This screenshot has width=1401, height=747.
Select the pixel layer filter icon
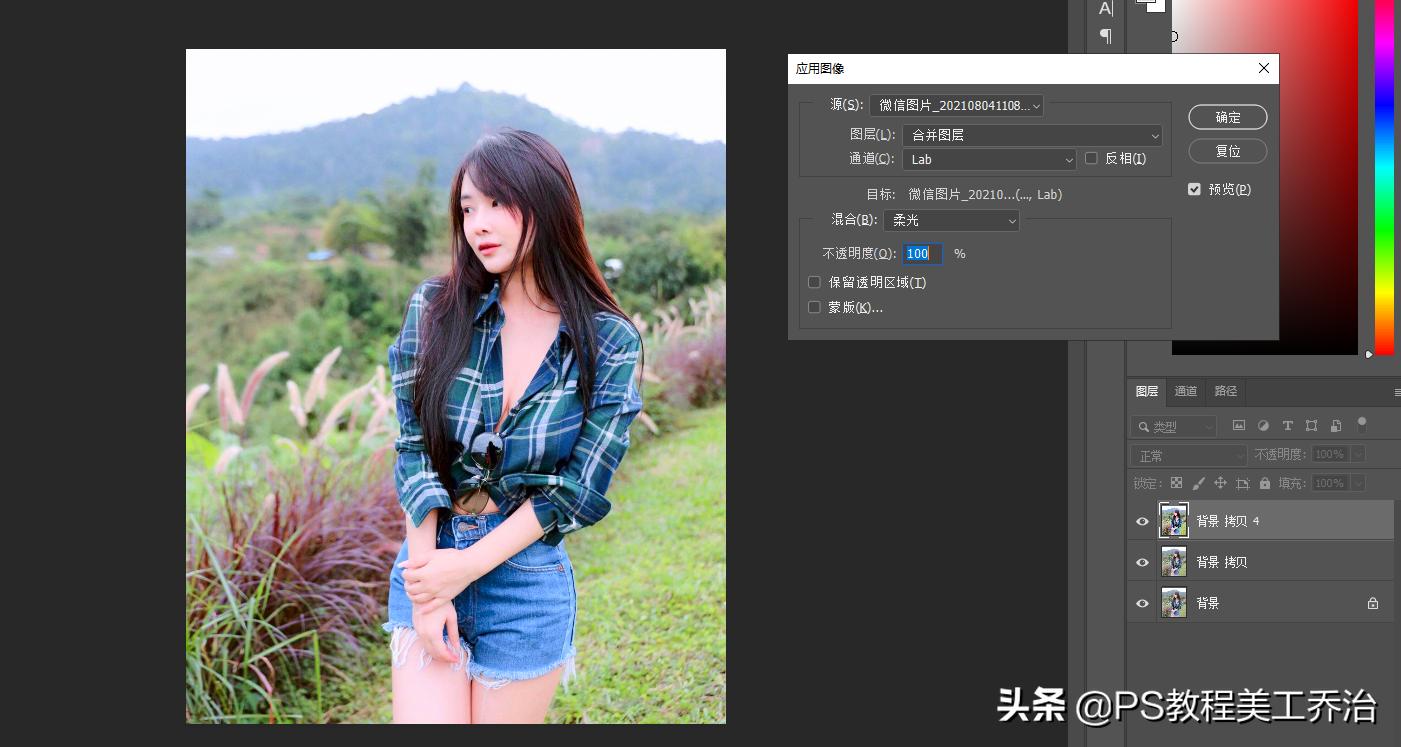(x=1238, y=426)
